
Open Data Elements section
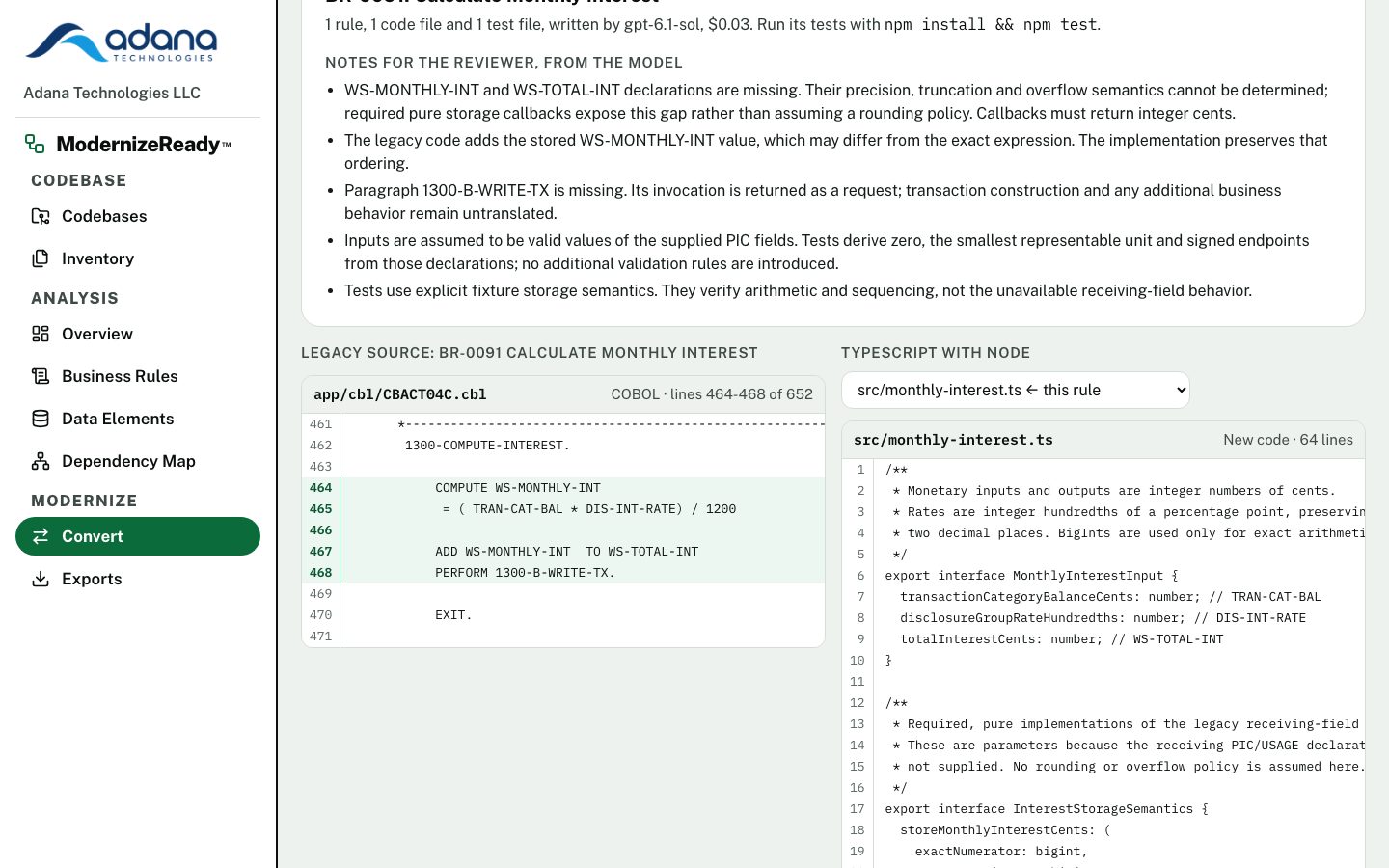[138, 419]
